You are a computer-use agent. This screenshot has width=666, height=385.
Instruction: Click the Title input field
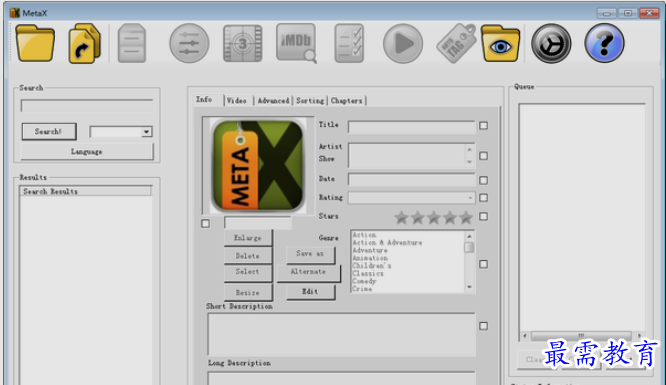pyautogui.click(x=411, y=127)
